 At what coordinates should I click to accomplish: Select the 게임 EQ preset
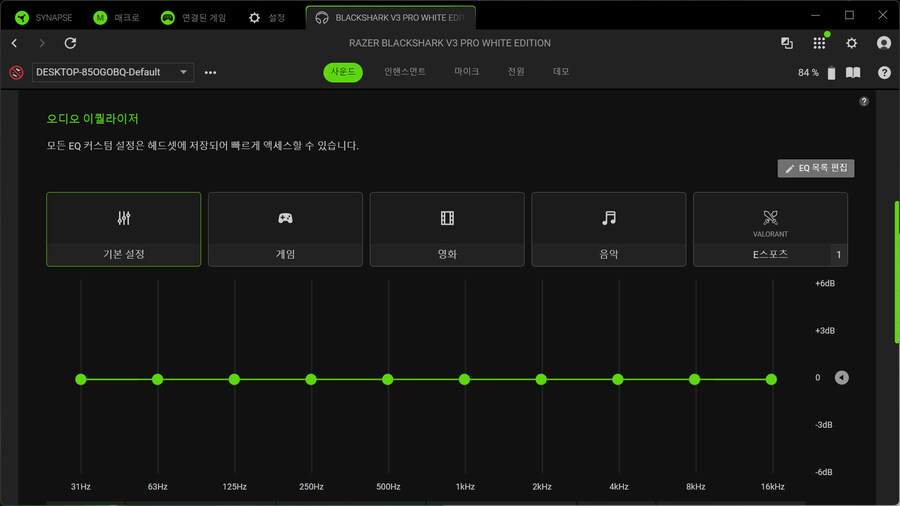pos(285,229)
